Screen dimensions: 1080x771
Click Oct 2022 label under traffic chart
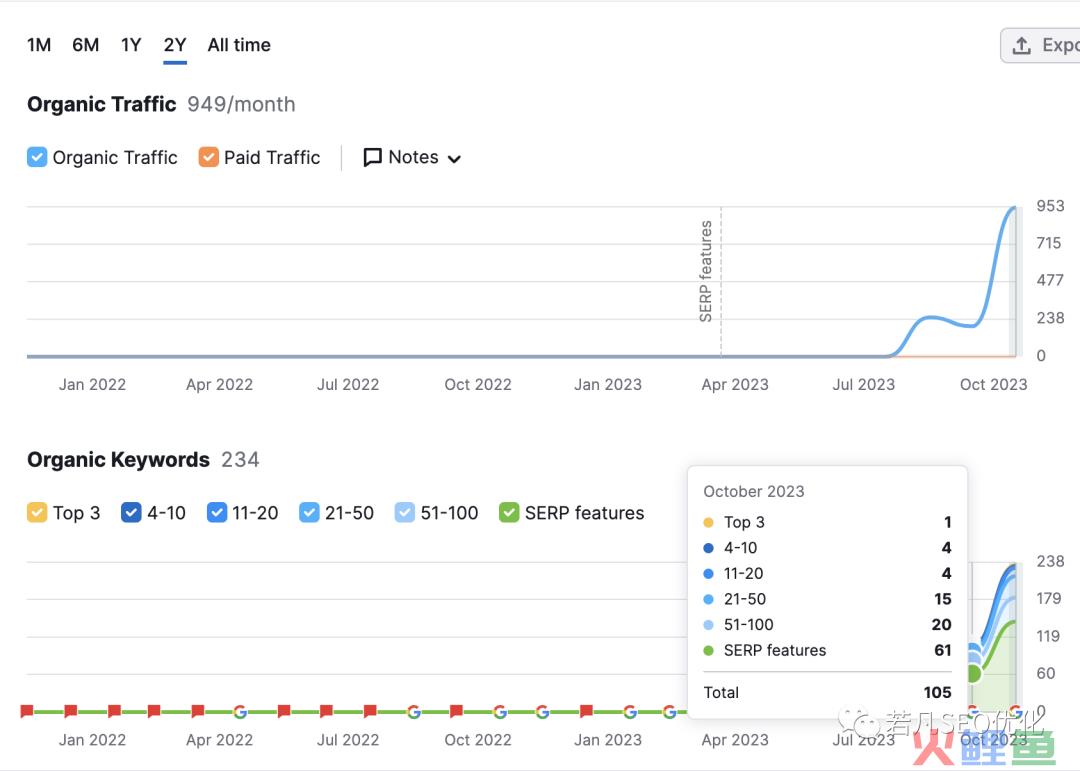coord(478,384)
